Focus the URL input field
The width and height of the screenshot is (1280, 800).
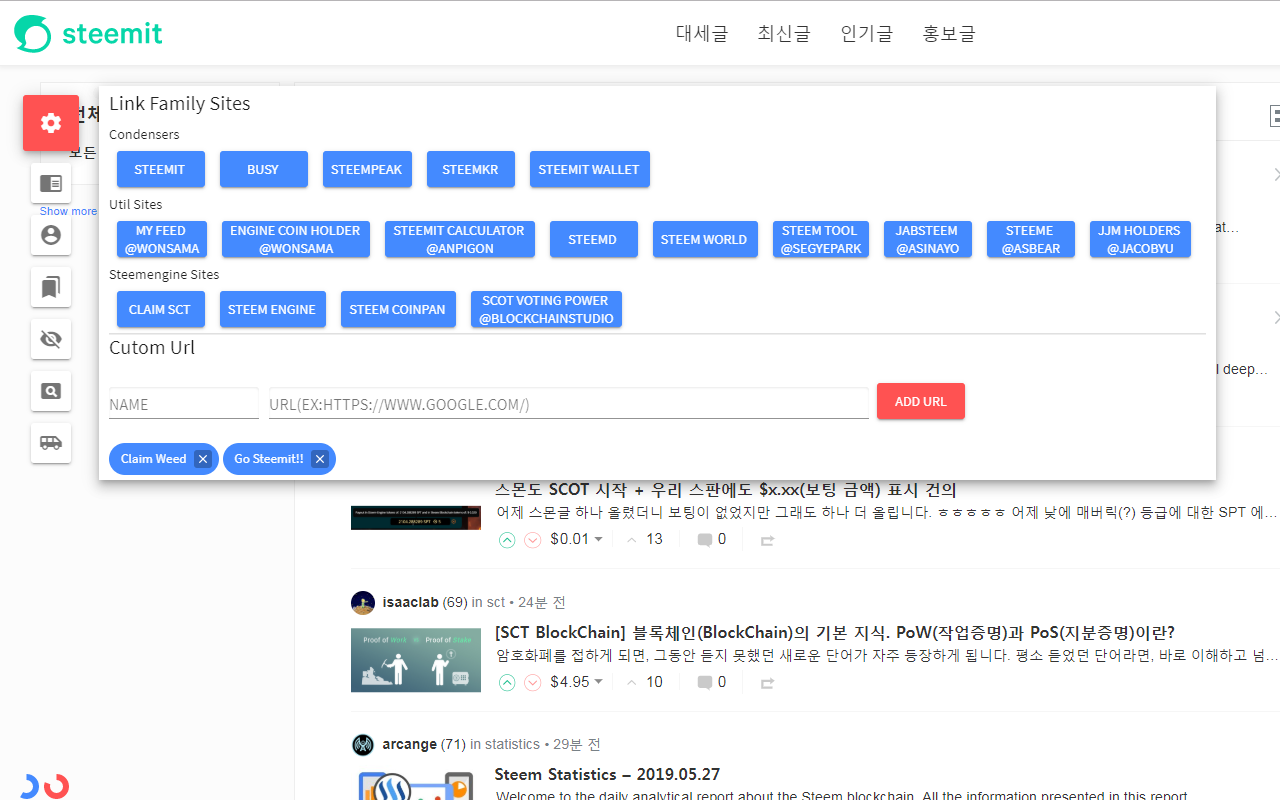point(569,404)
